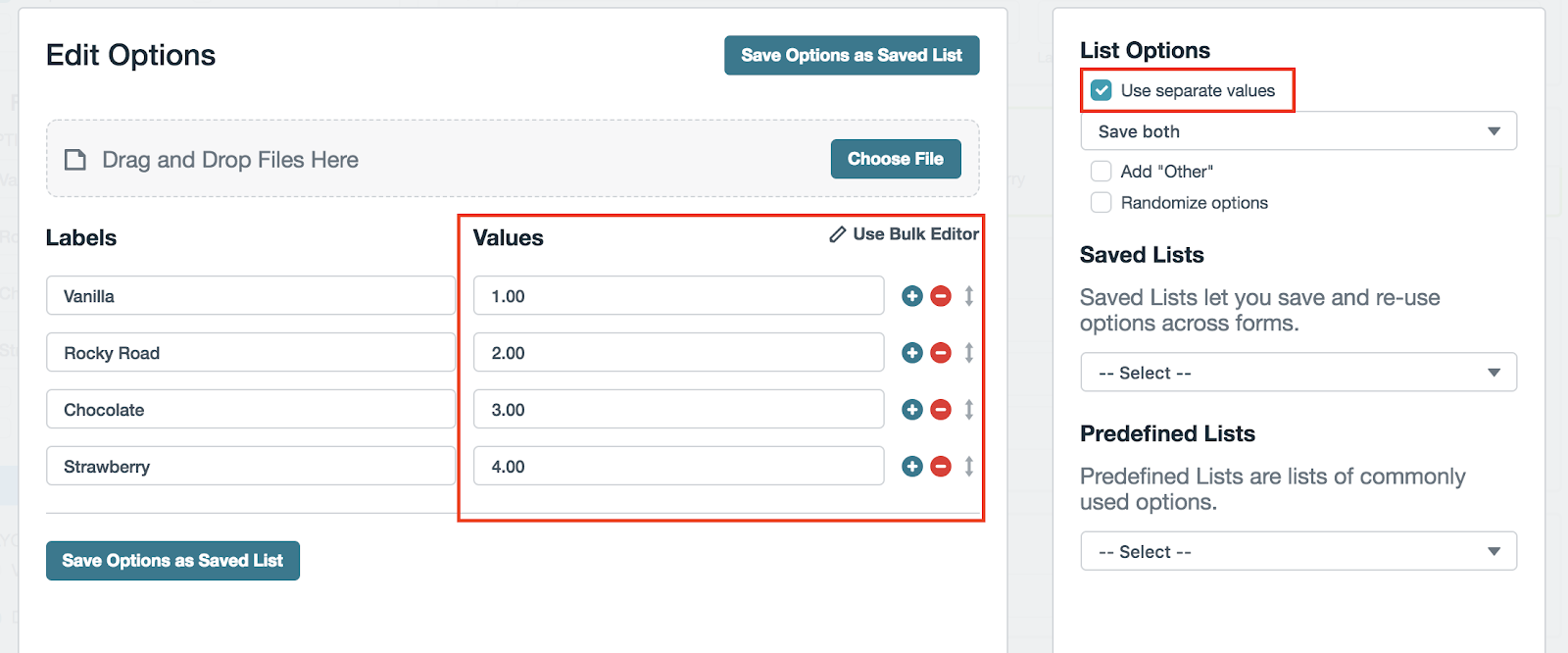Click the reorder handle on the Strawberry row
This screenshot has height=653, width=1568.
coord(969,467)
